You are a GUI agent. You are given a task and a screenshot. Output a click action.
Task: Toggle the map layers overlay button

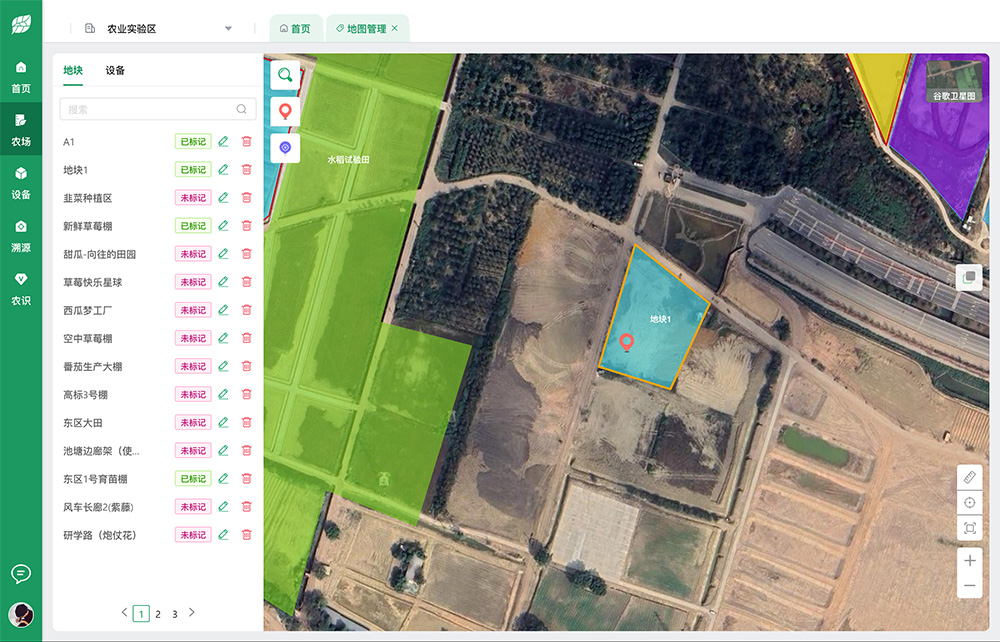968,277
